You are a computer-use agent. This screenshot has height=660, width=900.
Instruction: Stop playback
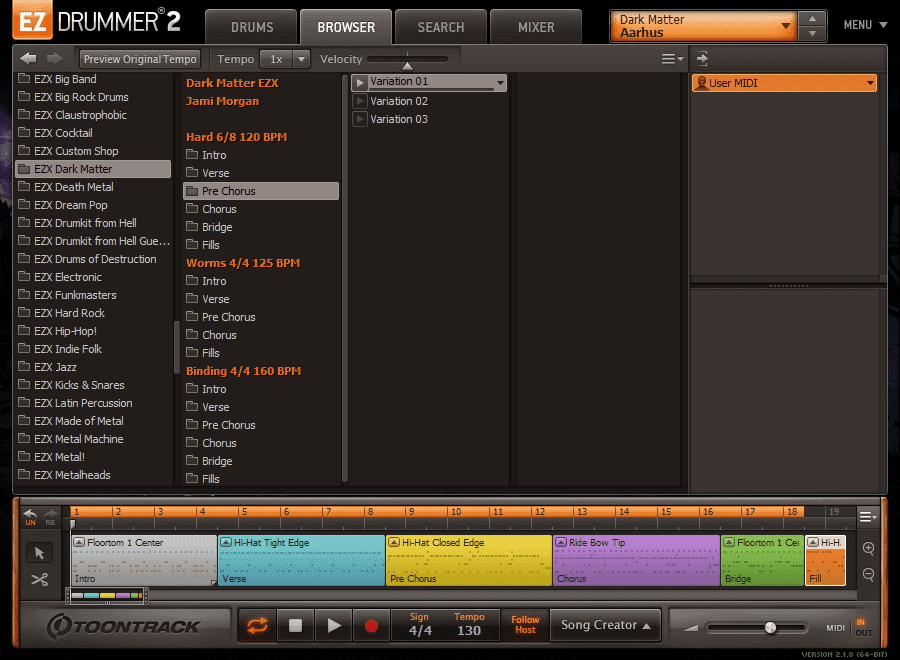296,625
